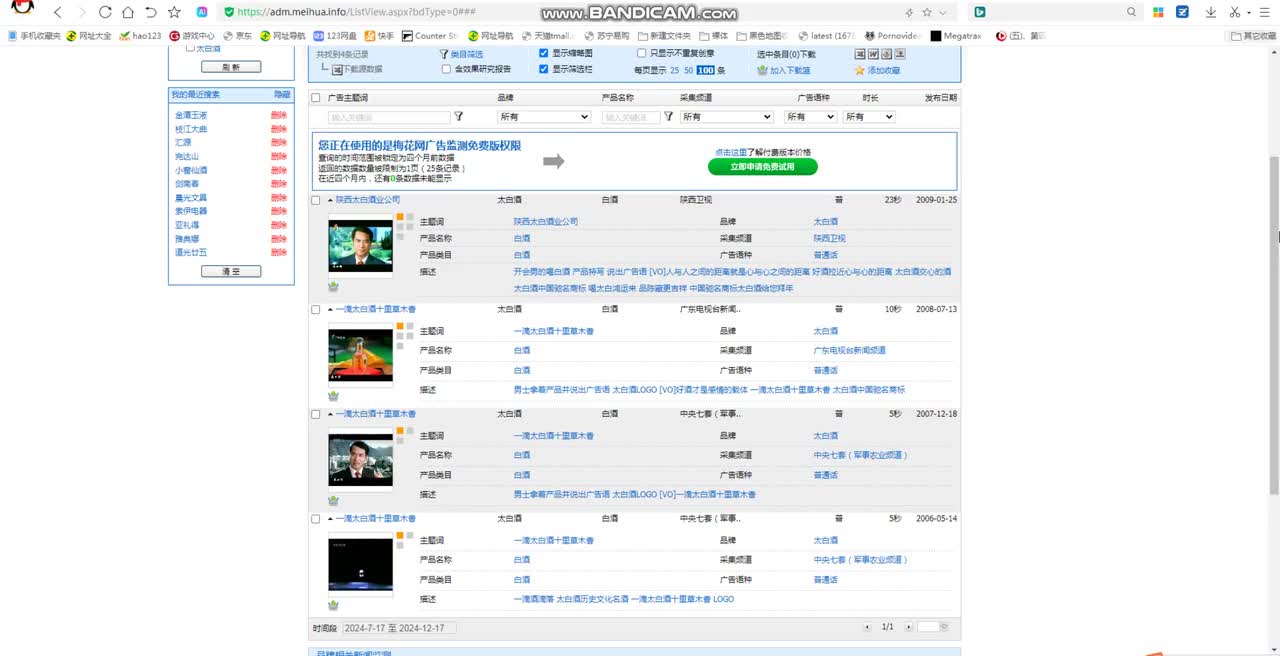The width and height of the screenshot is (1280, 656).
Task: Go to next page arrow in pager
Action: (x=906, y=627)
